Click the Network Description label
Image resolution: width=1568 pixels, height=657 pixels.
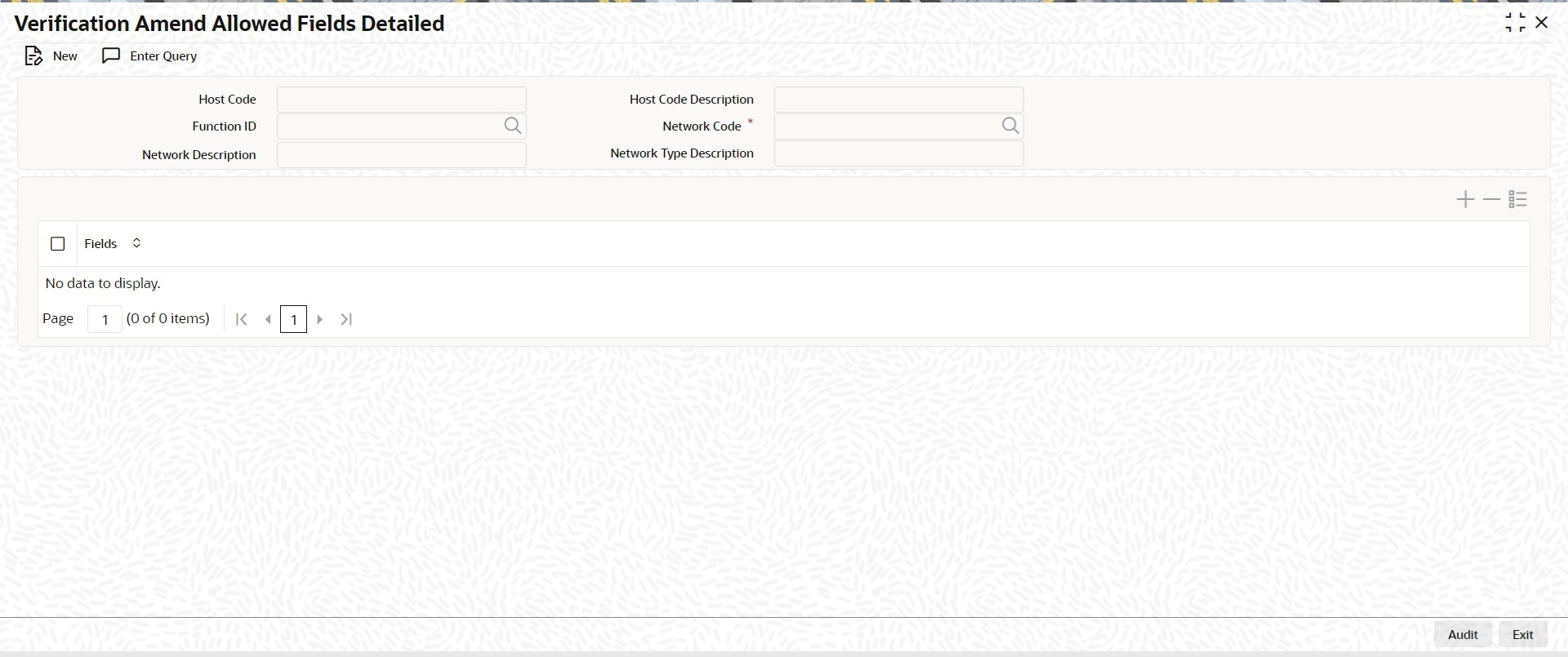198,154
